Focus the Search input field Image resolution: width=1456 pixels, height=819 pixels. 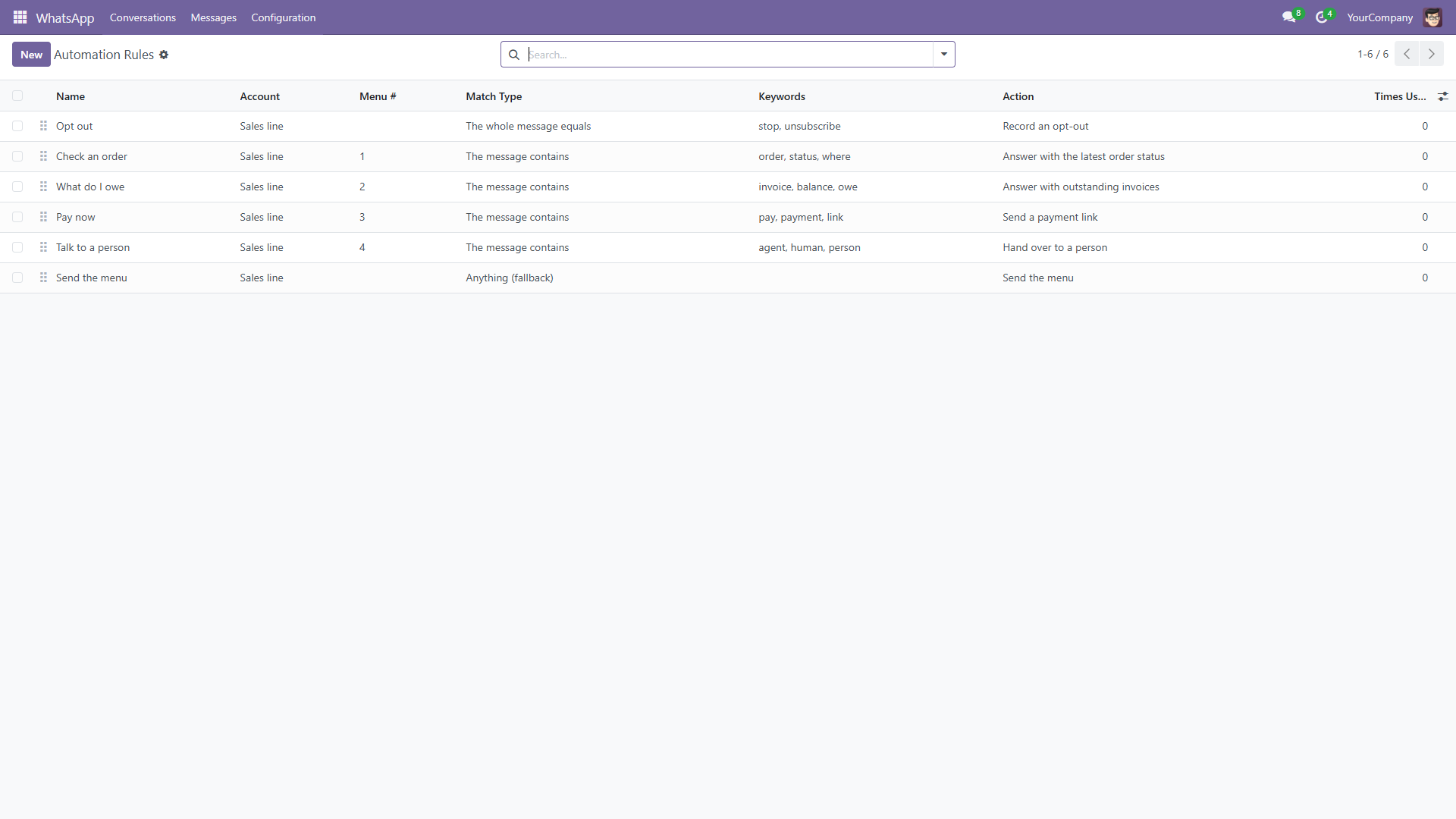click(728, 55)
